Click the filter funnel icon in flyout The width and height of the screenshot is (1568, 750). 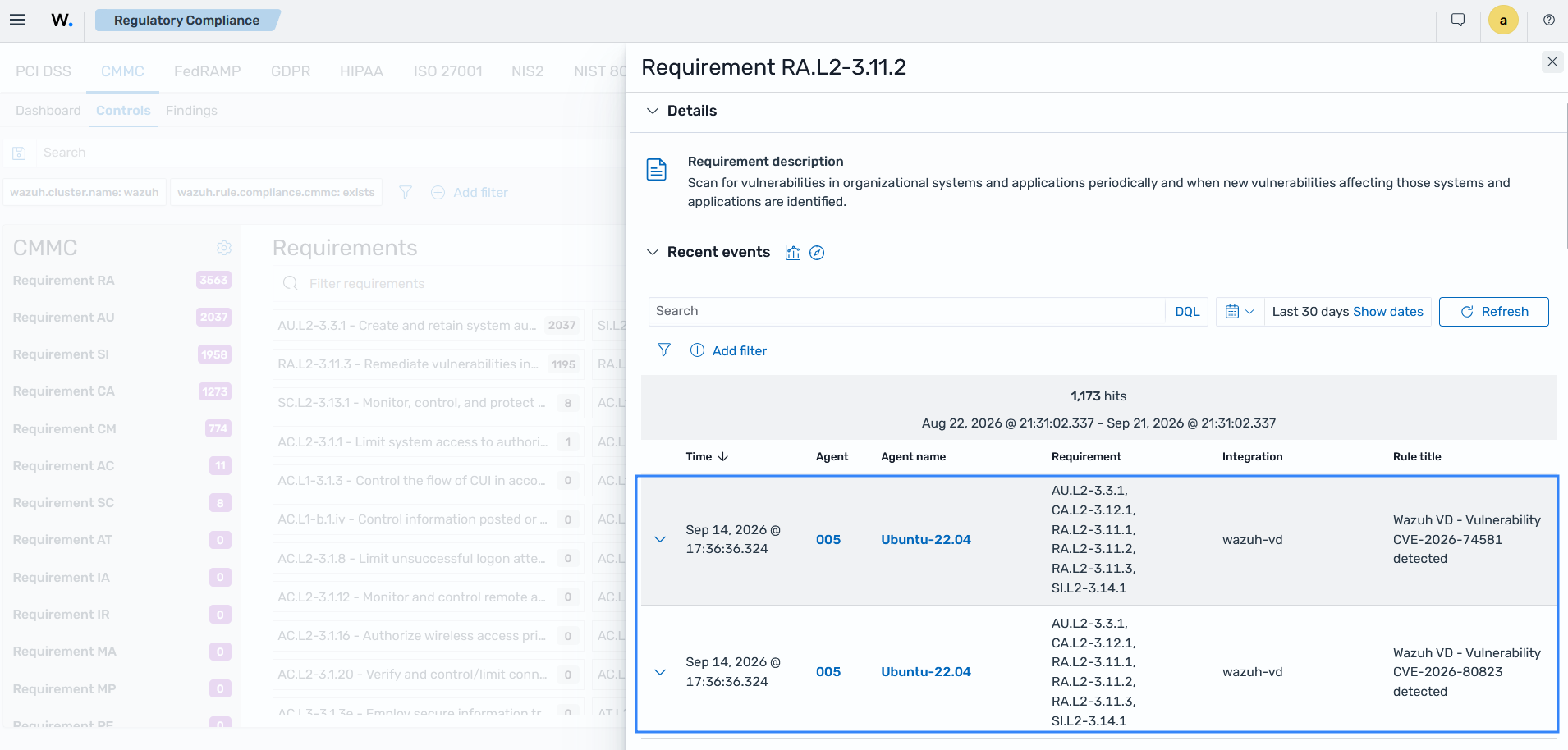click(x=664, y=350)
